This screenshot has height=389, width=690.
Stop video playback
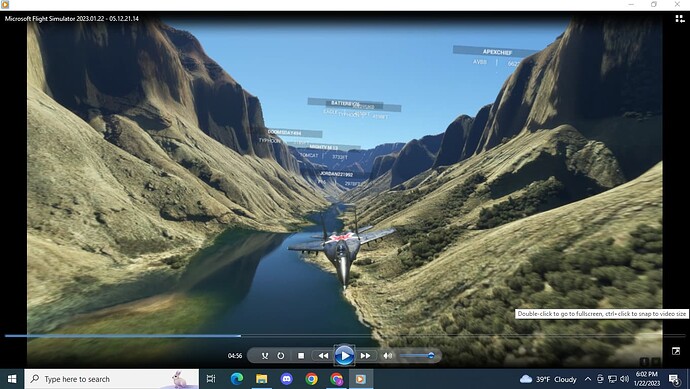point(301,356)
